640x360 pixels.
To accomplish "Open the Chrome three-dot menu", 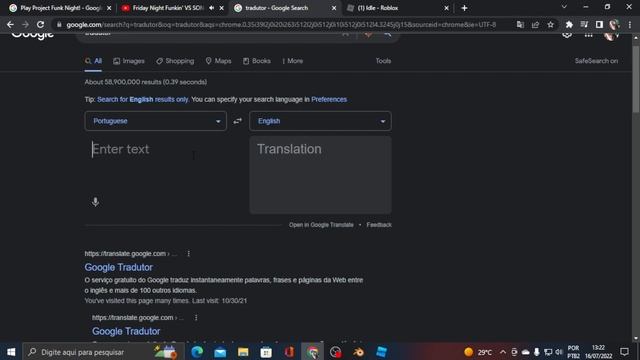I will pos(630,24).
